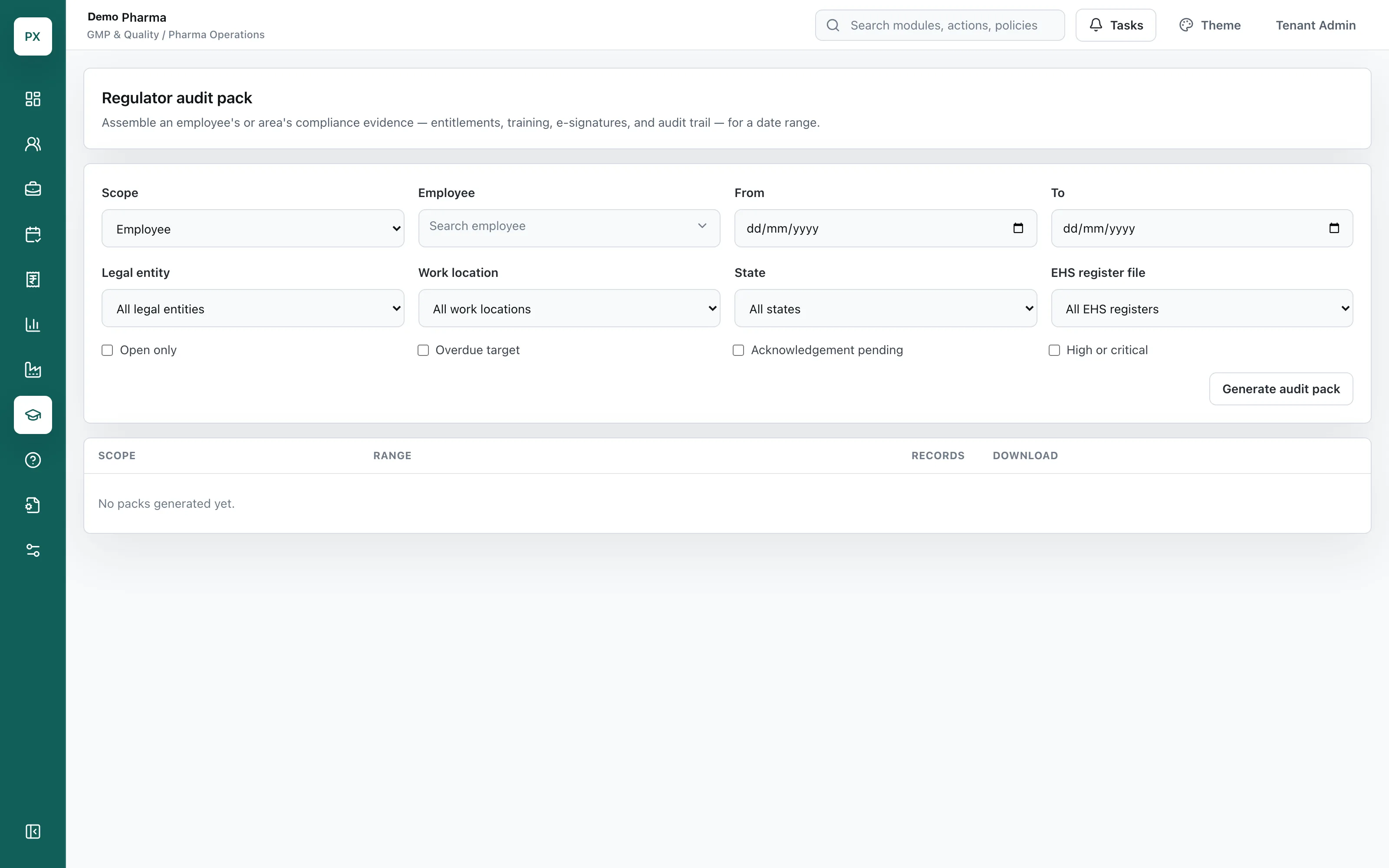Viewport: 1389px width, 868px height.
Task: Enable the Open only checkbox
Action: coord(107,350)
